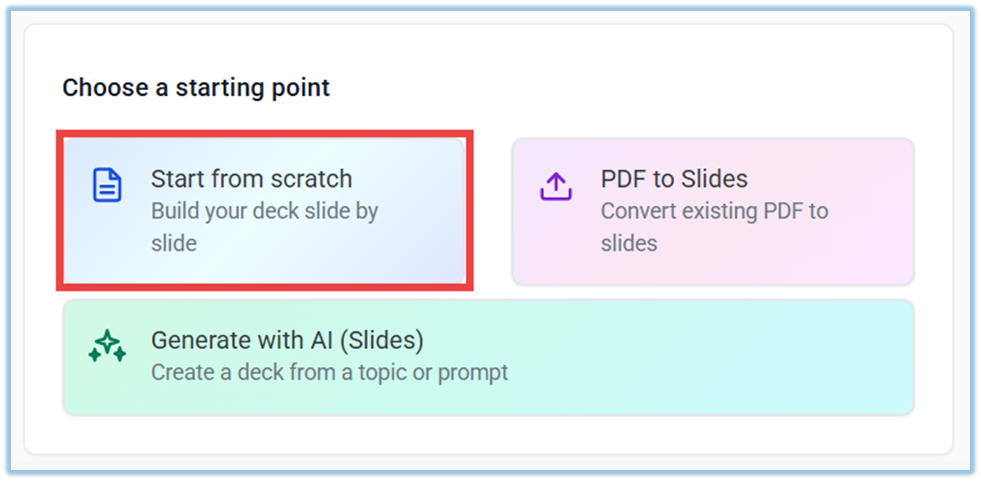Click the word "PDF" in the pink card title
Viewport: 981px width, 481px height.
point(624,179)
